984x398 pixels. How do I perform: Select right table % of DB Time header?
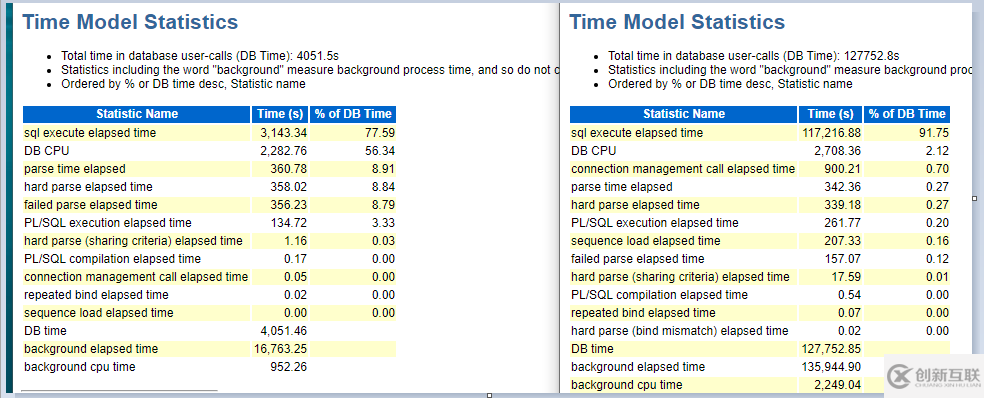pos(907,114)
